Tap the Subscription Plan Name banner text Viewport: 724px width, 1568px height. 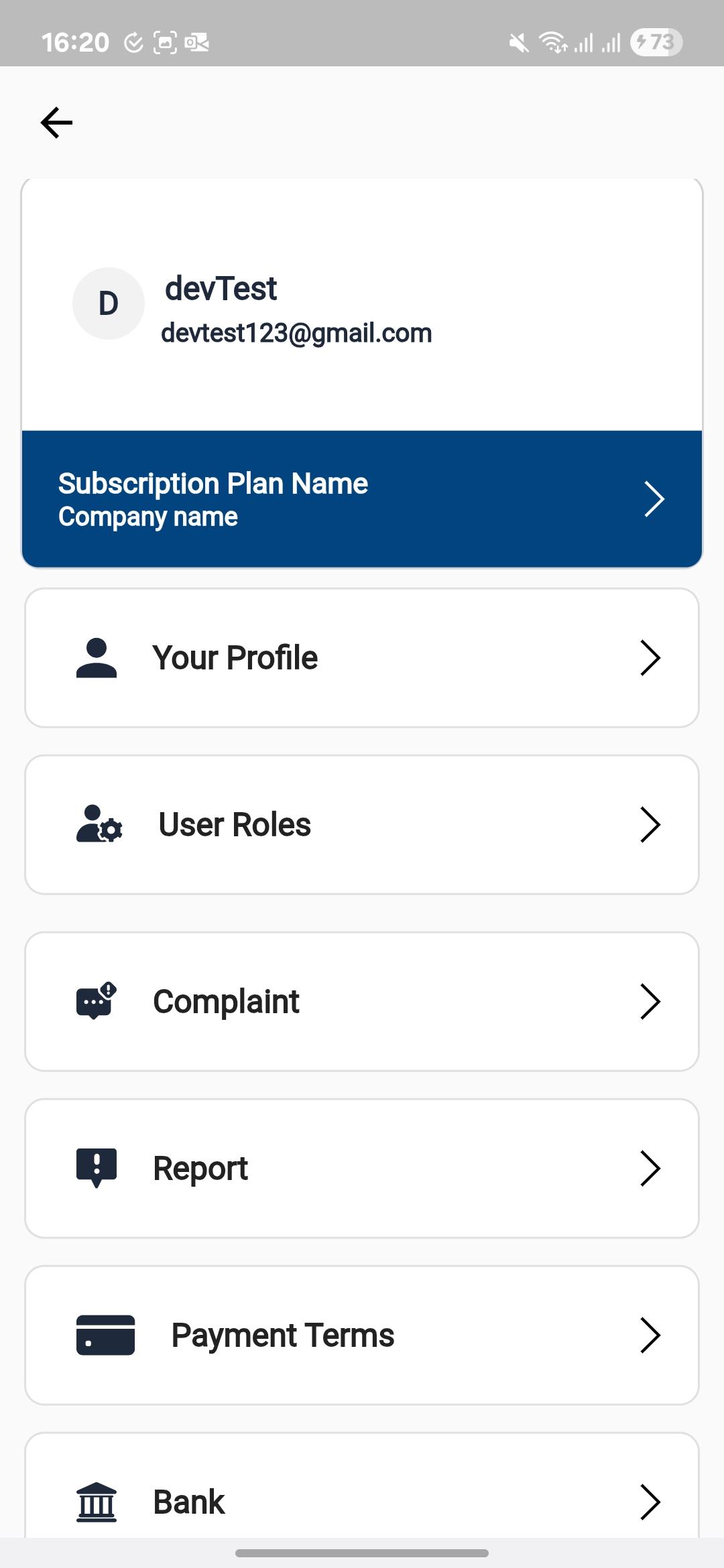213,484
